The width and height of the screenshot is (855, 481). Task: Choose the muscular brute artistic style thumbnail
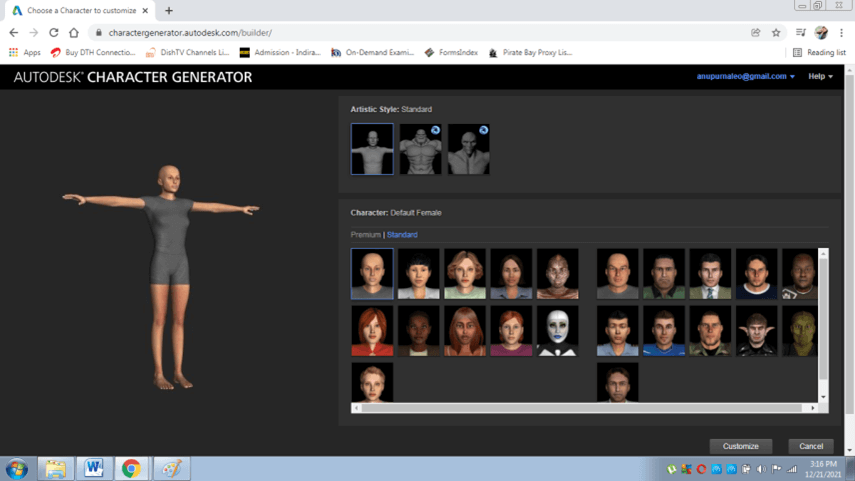point(420,149)
